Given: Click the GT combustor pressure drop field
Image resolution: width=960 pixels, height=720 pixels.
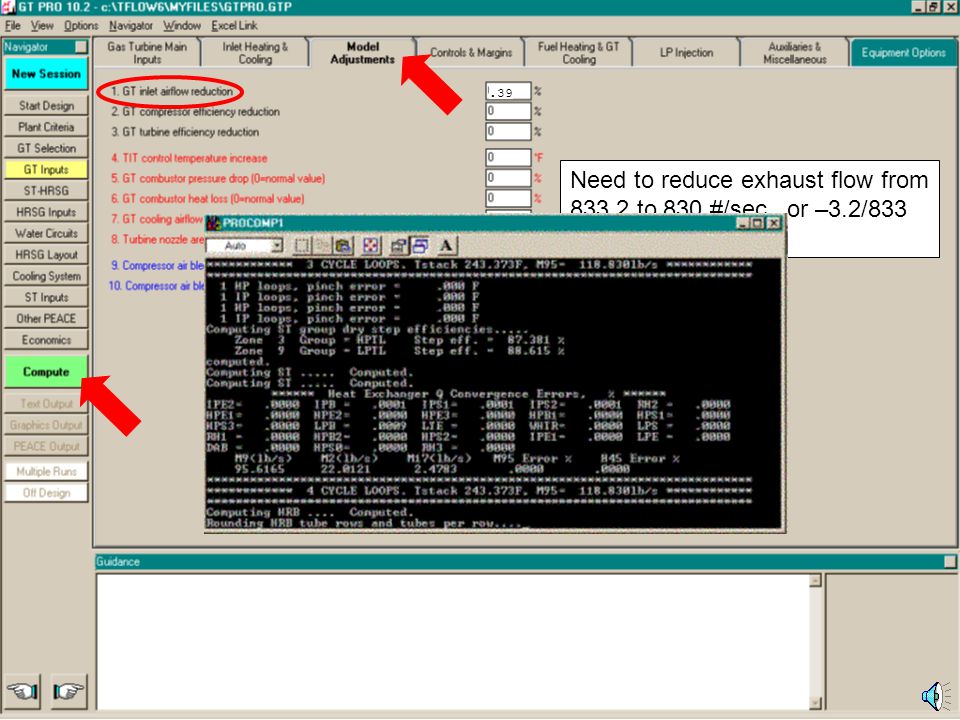Looking at the screenshot, I should click(508, 178).
